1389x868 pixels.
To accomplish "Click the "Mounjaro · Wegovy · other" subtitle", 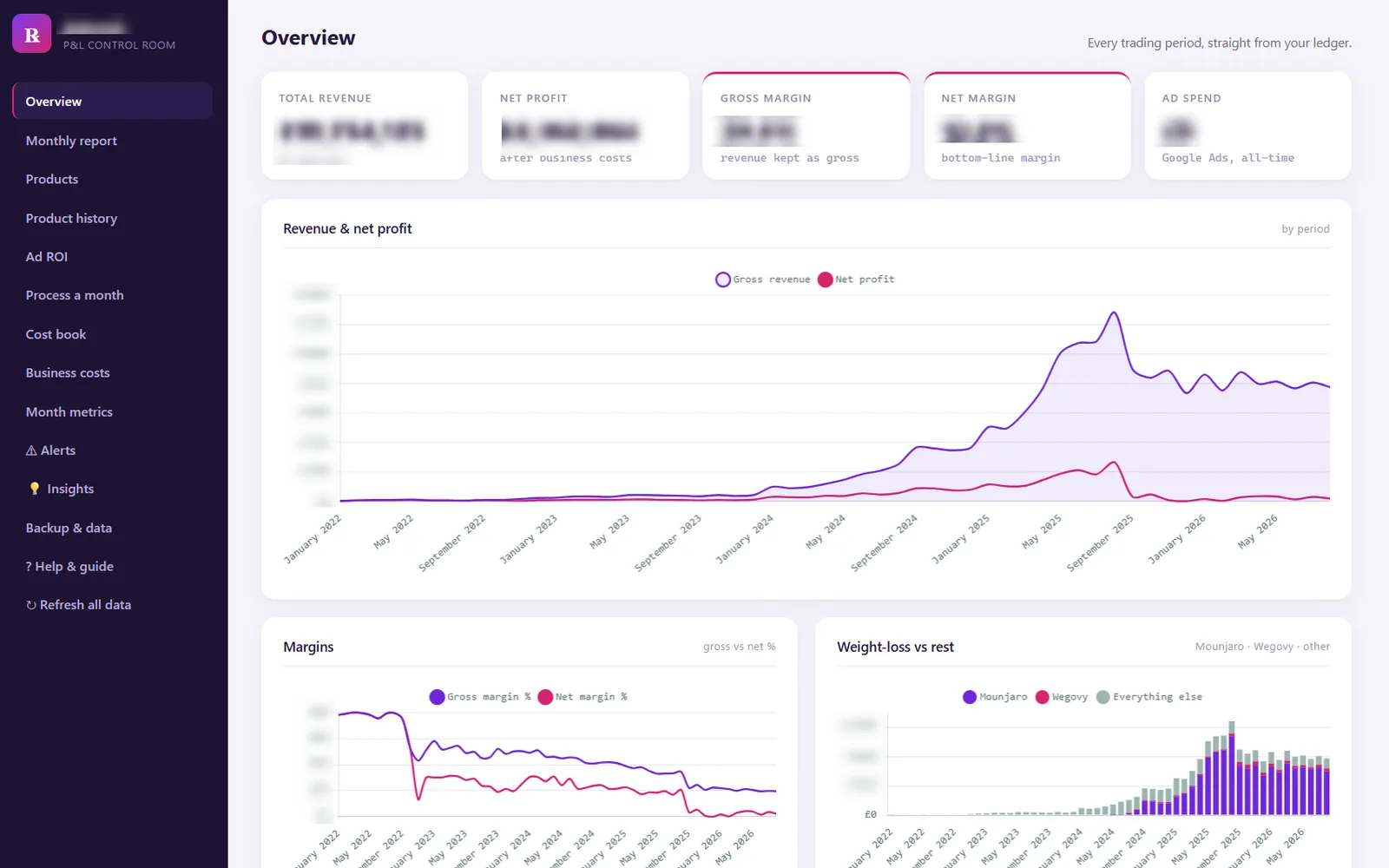I will click(1262, 647).
